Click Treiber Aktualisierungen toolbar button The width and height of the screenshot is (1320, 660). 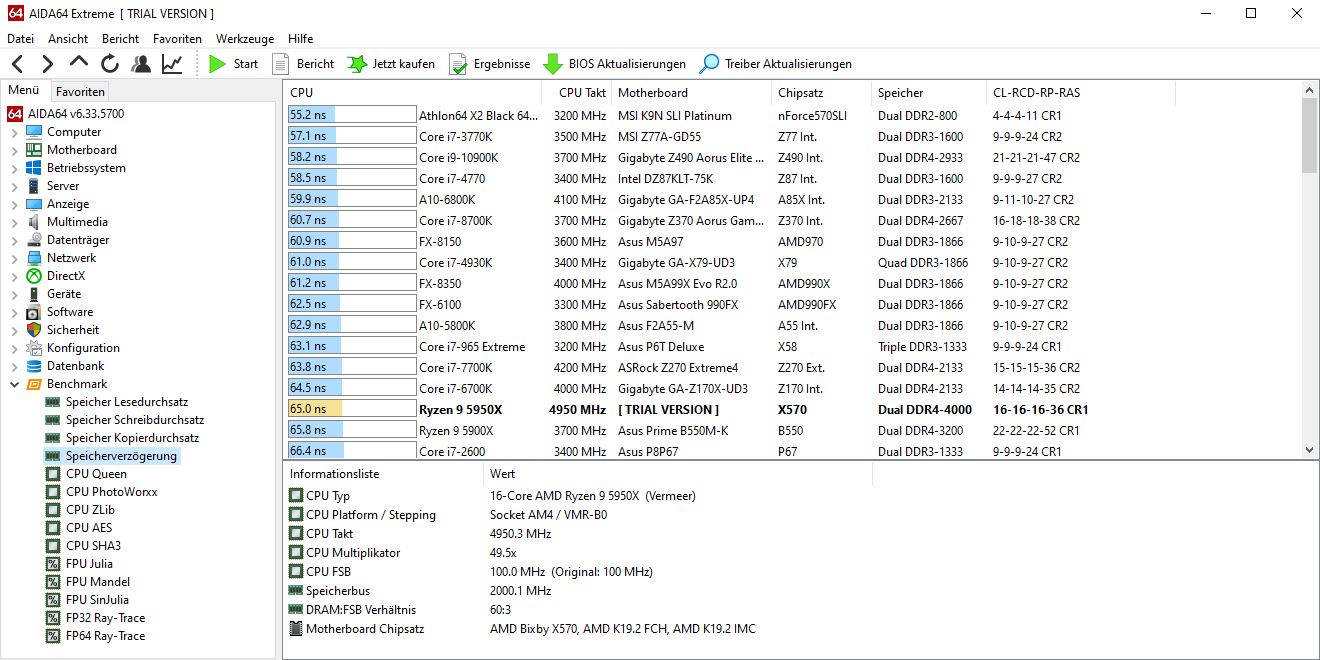[x=776, y=64]
